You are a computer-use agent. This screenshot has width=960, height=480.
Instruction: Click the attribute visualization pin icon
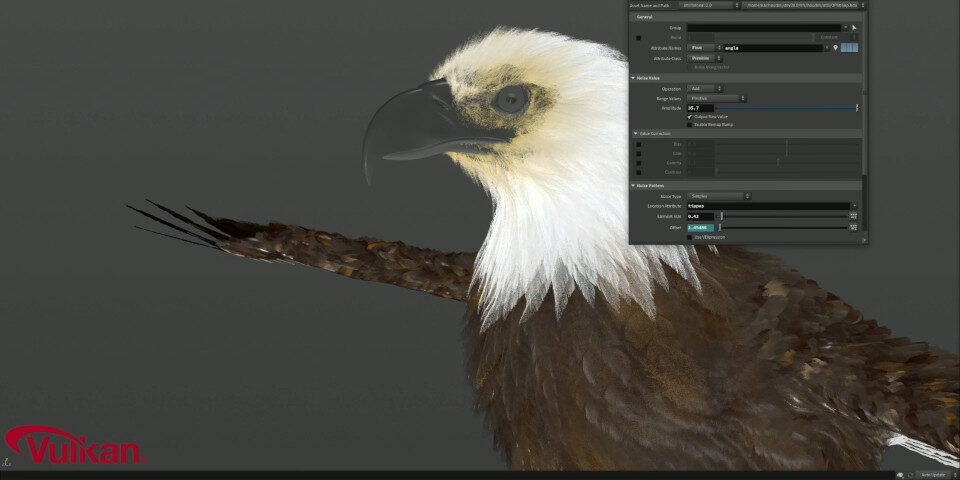click(x=836, y=48)
